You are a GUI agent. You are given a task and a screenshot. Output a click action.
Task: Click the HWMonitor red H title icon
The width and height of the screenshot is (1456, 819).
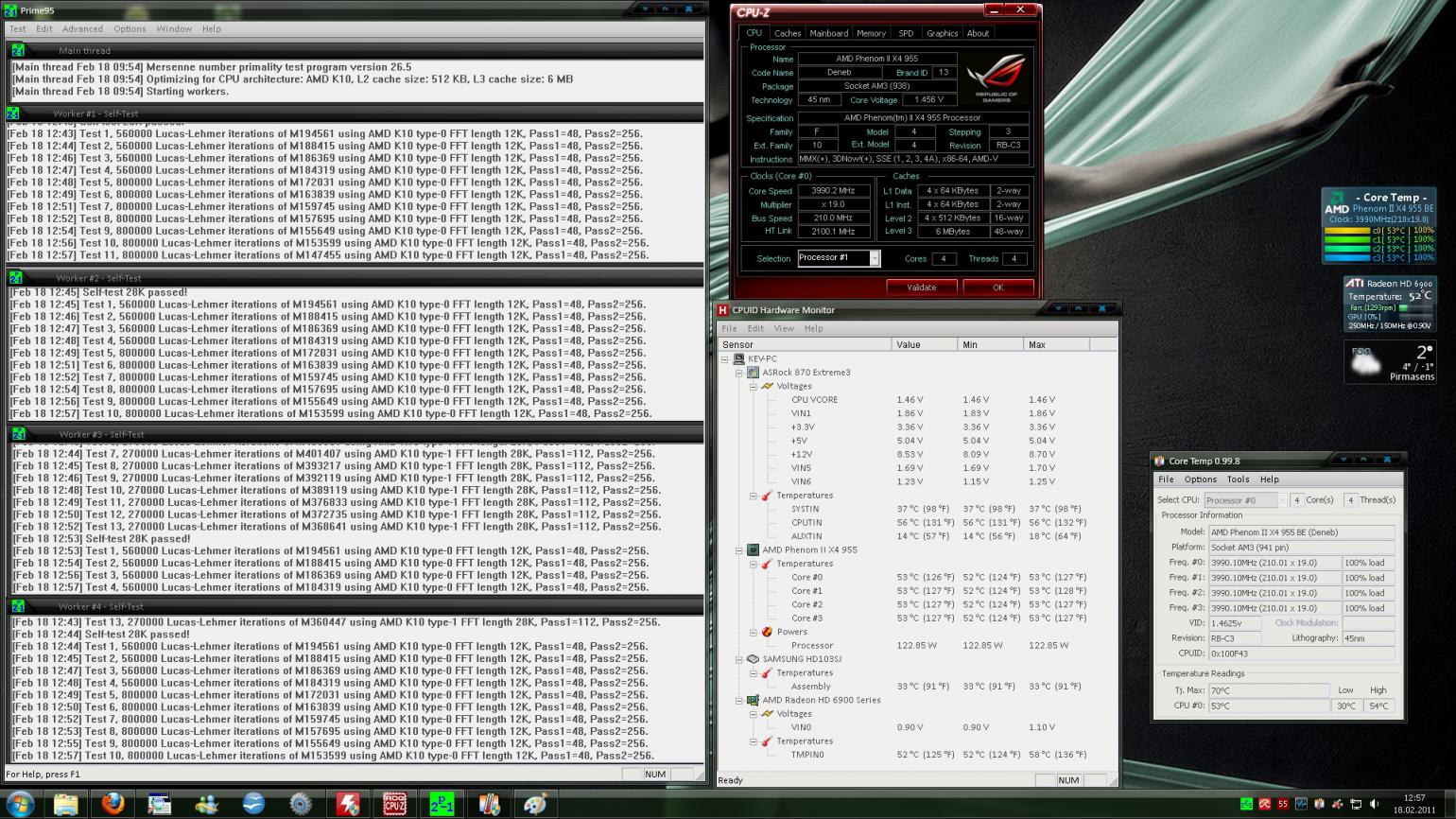723,310
